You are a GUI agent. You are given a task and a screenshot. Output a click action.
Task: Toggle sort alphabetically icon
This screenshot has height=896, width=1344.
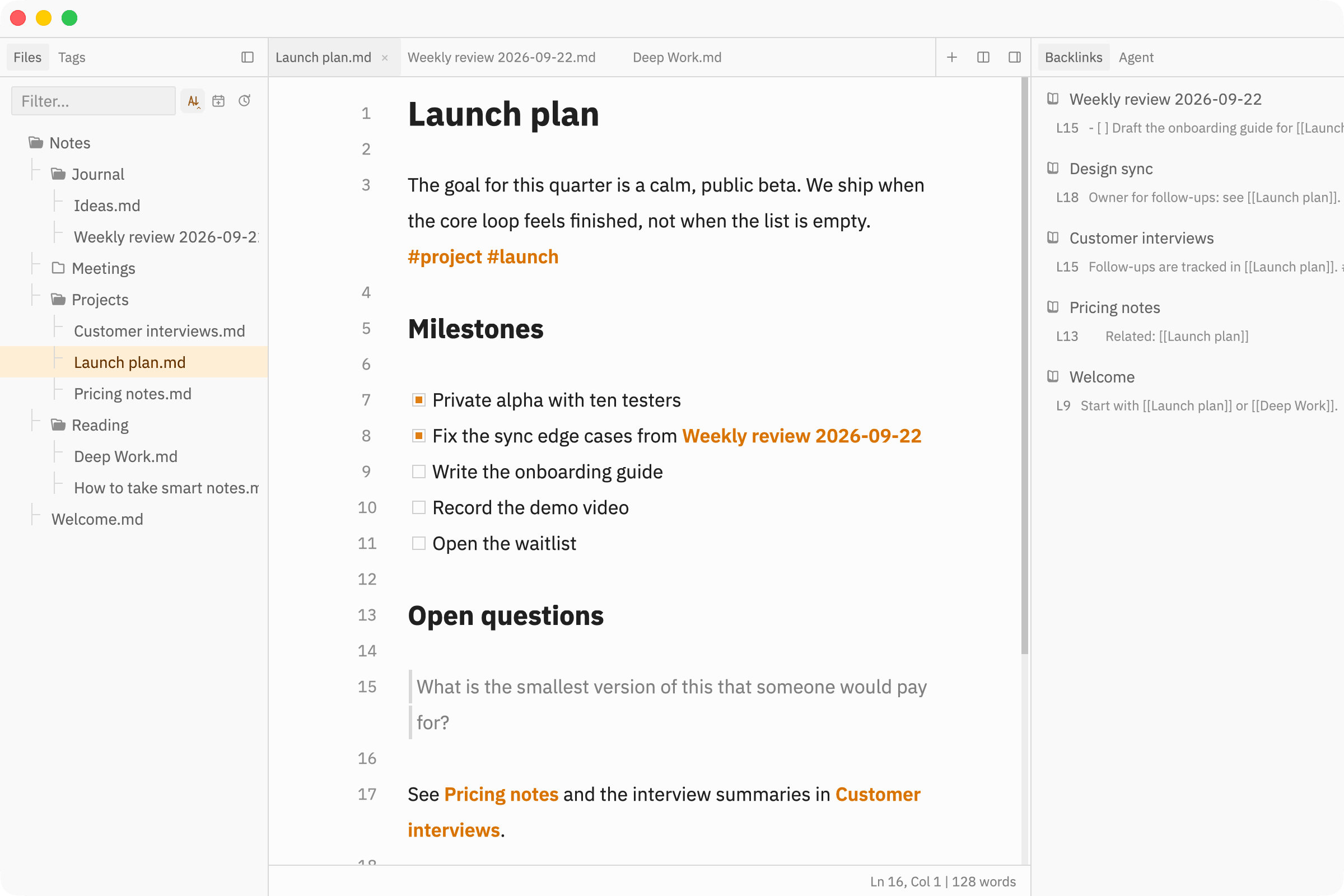pyautogui.click(x=193, y=101)
